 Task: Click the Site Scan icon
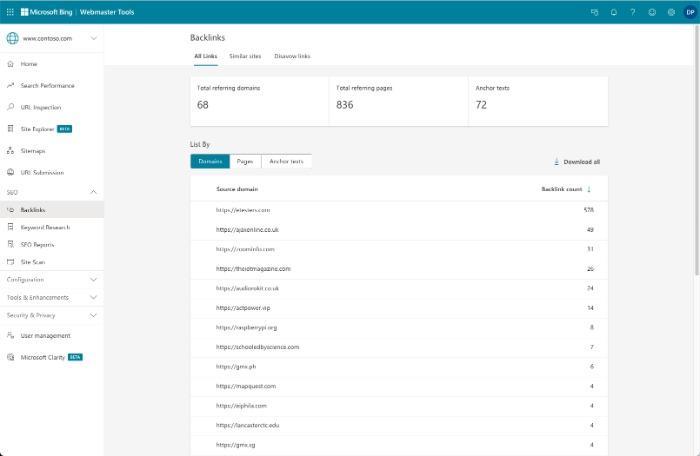tap(11, 262)
